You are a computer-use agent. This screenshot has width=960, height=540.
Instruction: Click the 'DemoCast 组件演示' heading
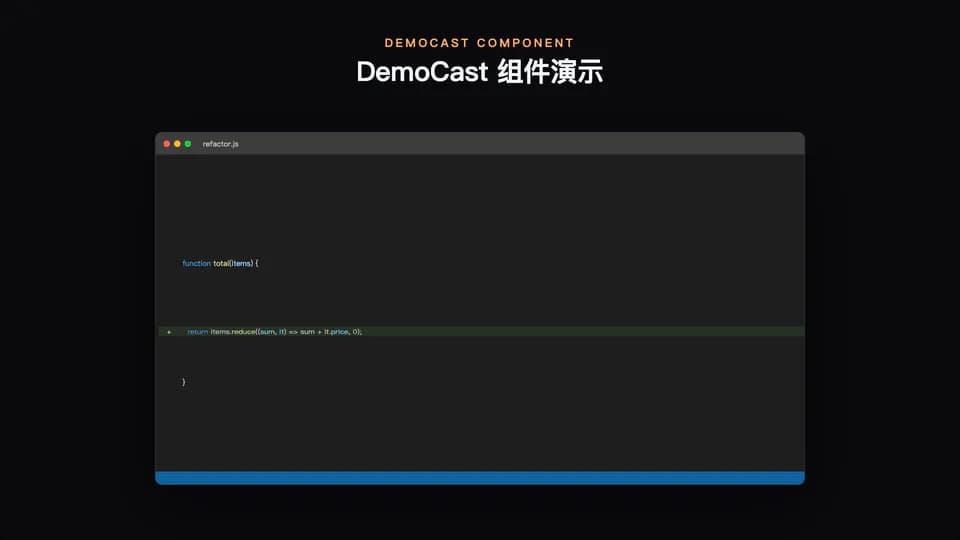pyautogui.click(x=480, y=72)
